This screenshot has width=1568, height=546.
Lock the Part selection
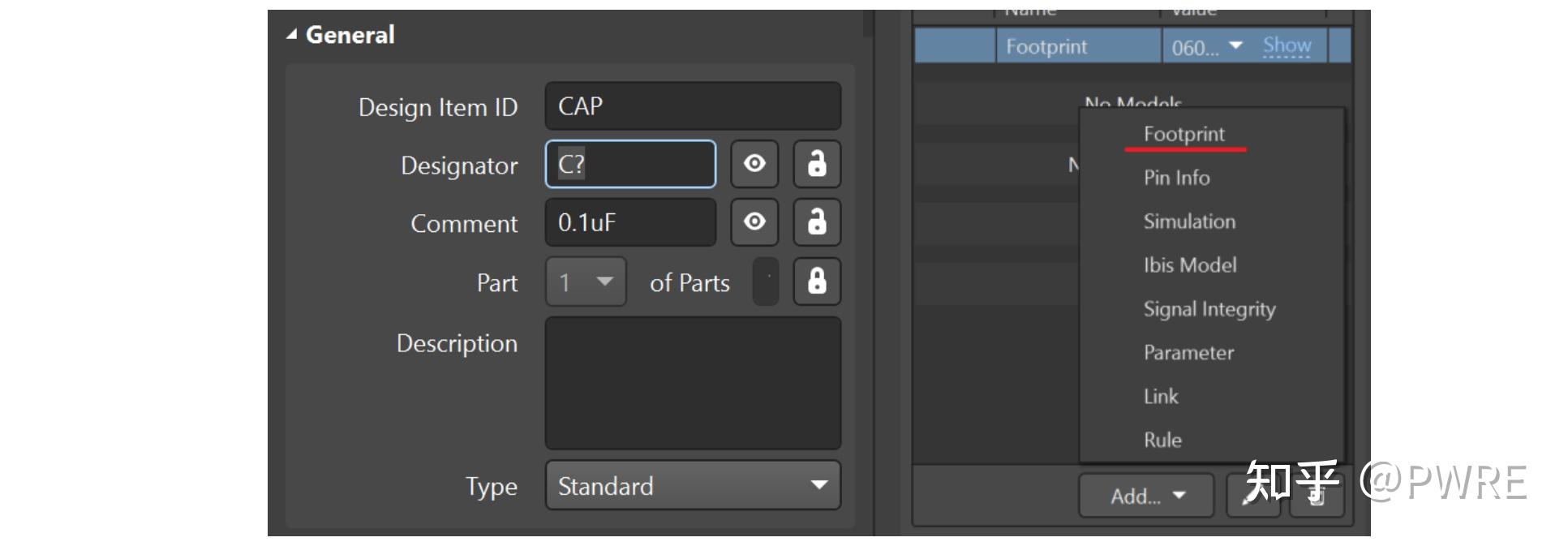pyautogui.click(x=817, y=282)
